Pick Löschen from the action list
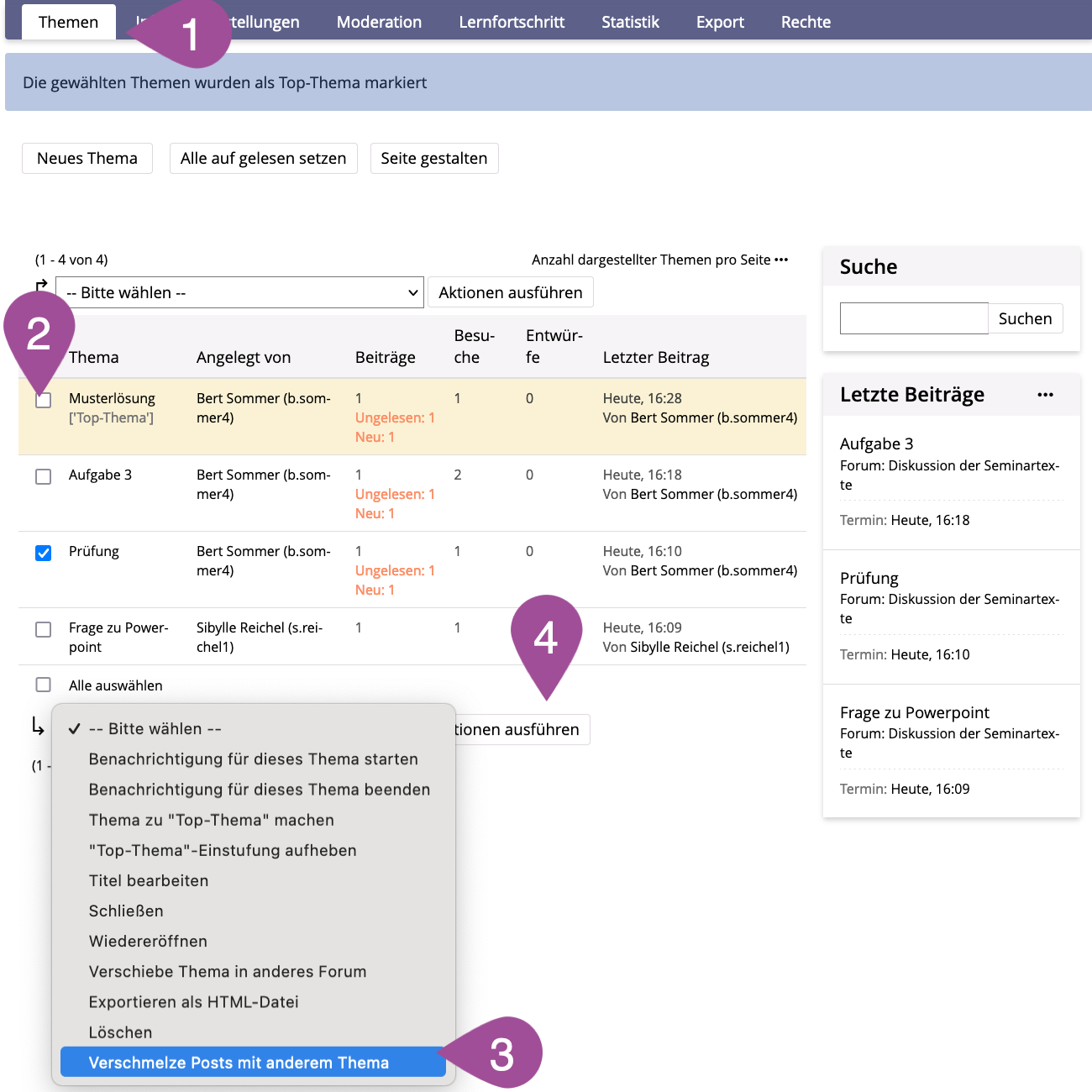 point(121,1032)
